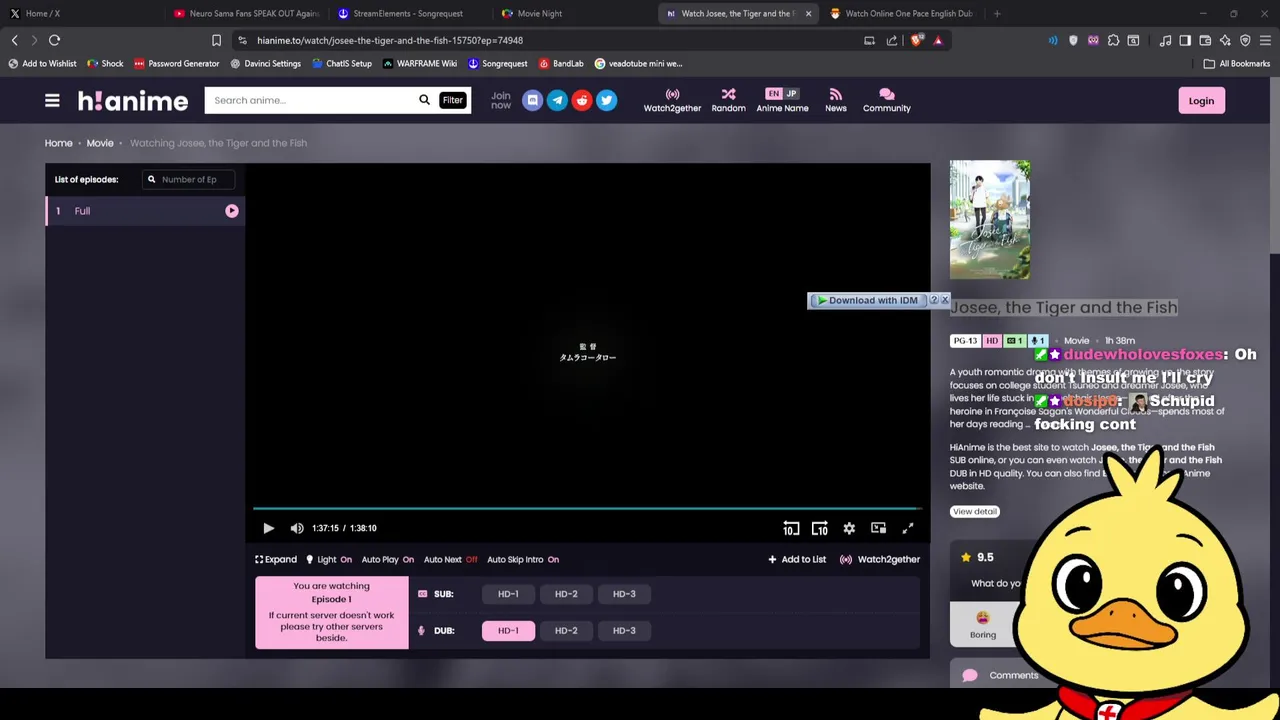Select DUB server HD-2
This screenshot has height=720, width=1280.
coord(566,630)
